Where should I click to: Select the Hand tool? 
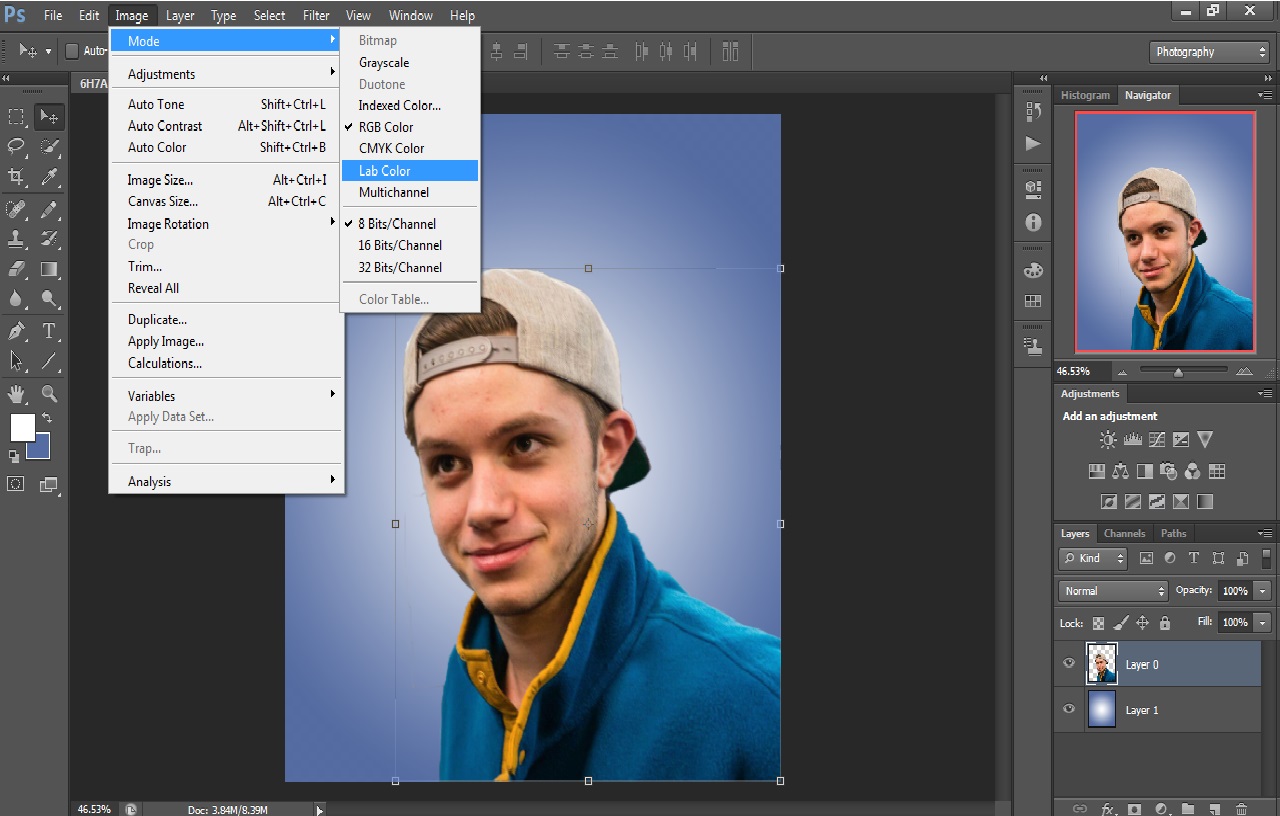pos(16,393)
